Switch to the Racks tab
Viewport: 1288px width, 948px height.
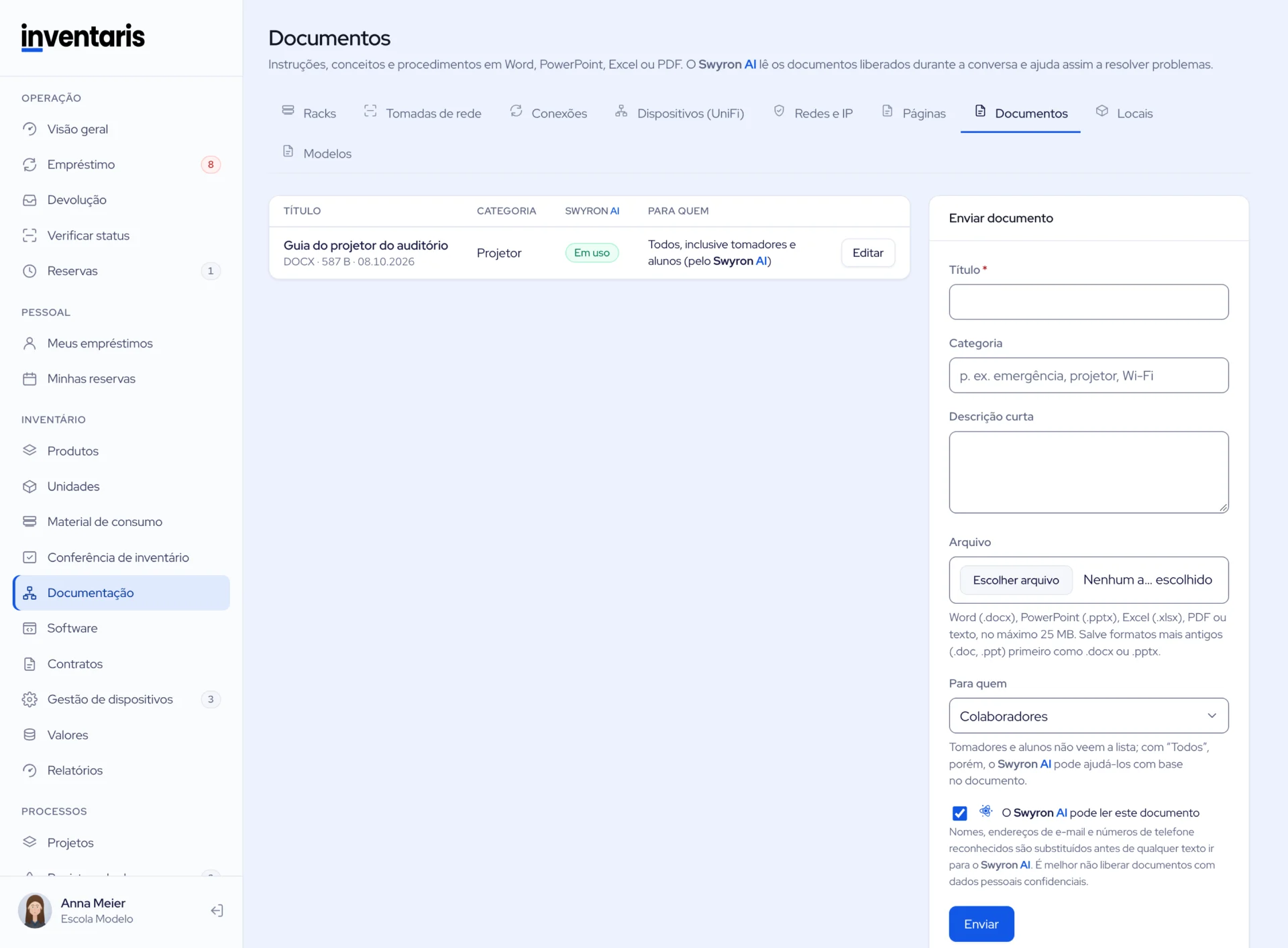(309, 113)
